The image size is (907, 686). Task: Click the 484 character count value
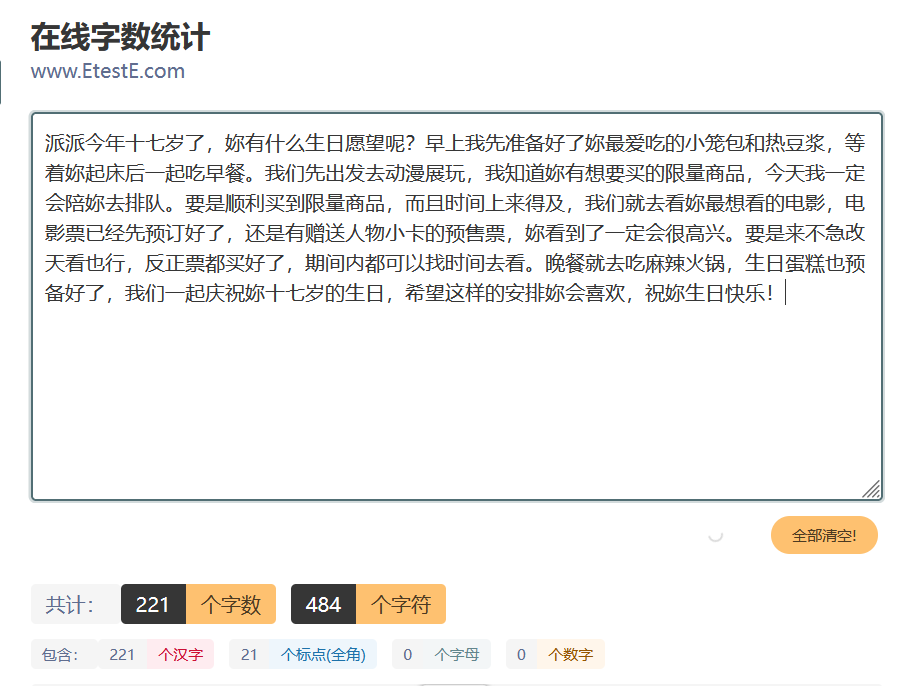coord(323,604)
